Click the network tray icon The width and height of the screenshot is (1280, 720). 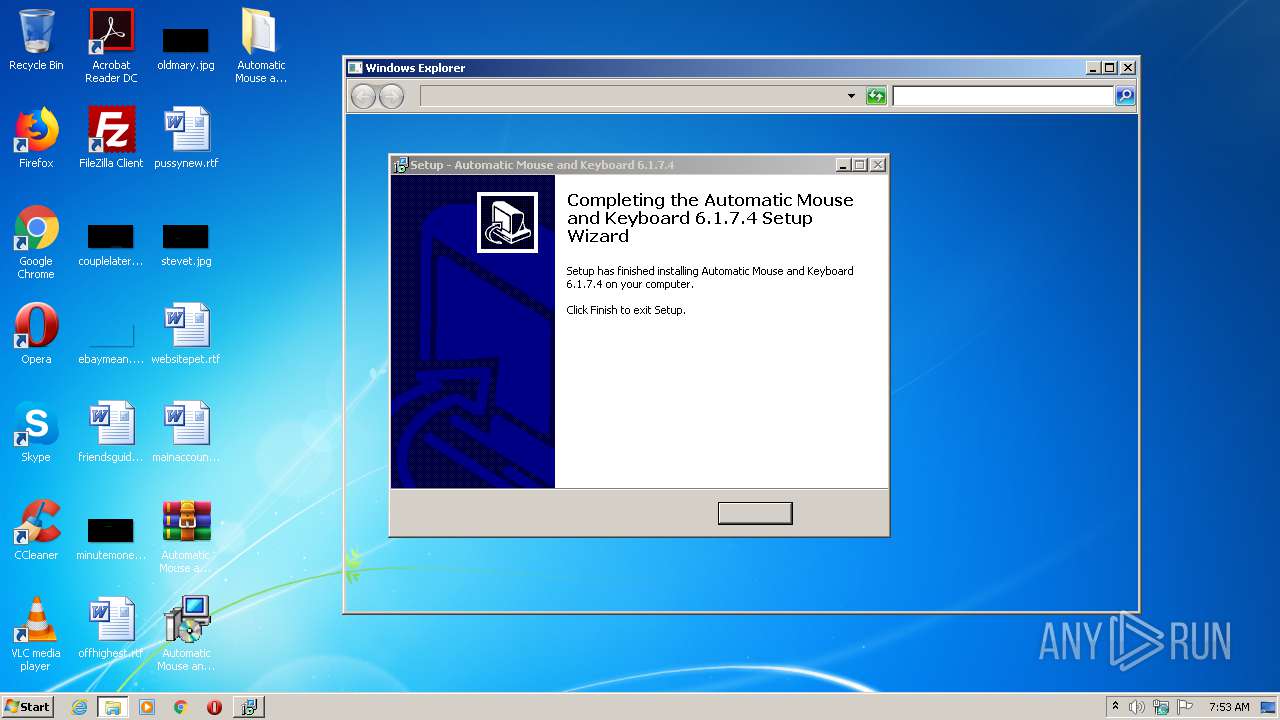coord(1161,707)
